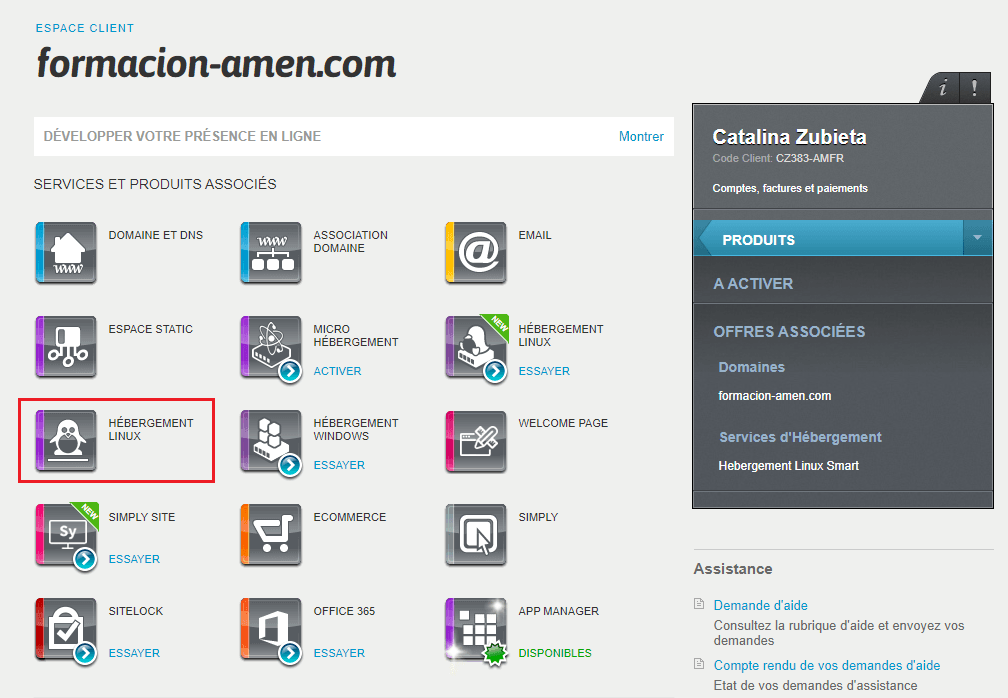The width and height of the screenshot is (1008, 698).
Task: Click the SITELOCK label
Action: point(136,611)
